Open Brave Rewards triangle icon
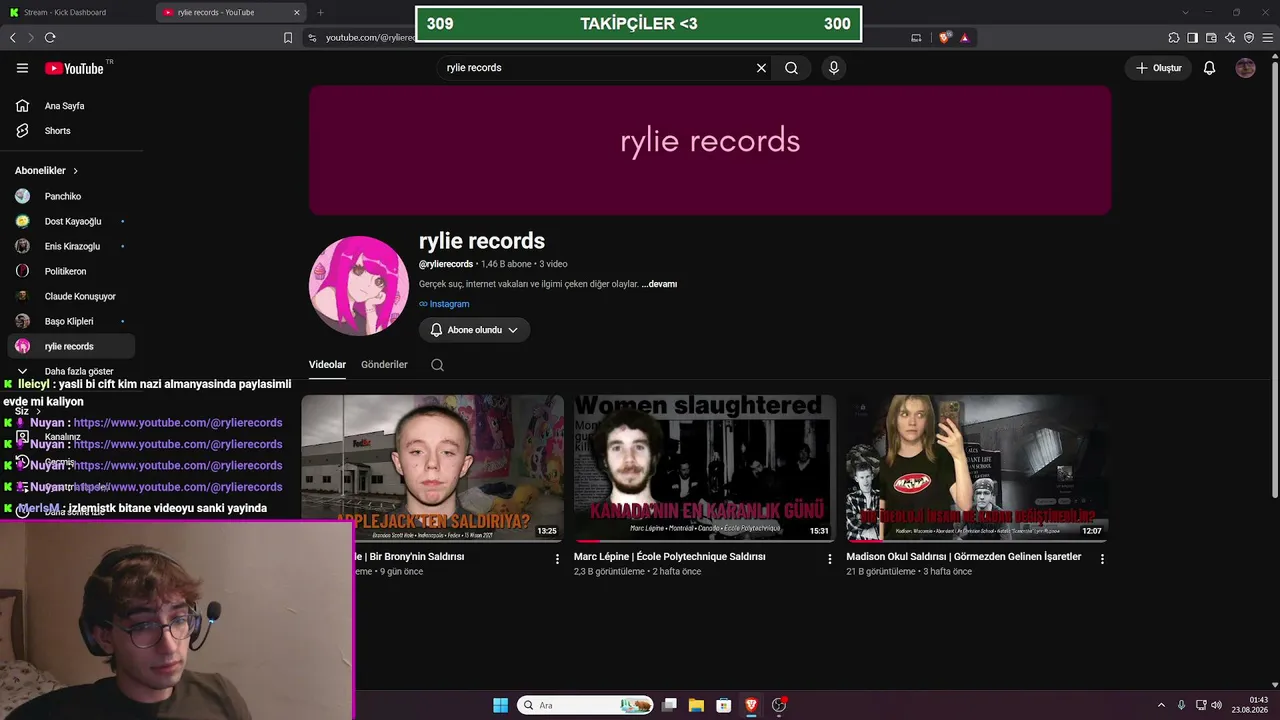This screenshot has width=1280, height=720. pos(965,37)
